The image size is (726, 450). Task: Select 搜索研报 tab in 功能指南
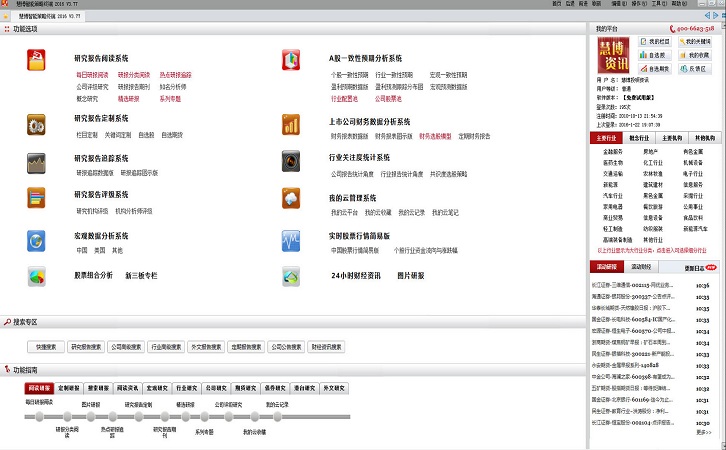pos(98,388)
